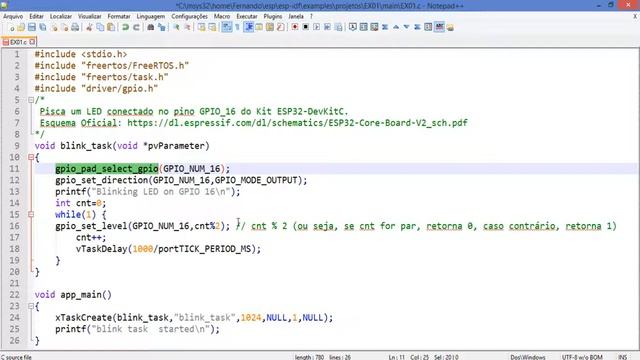Collapse blink_task function fold at line 10

click(31, 157)
